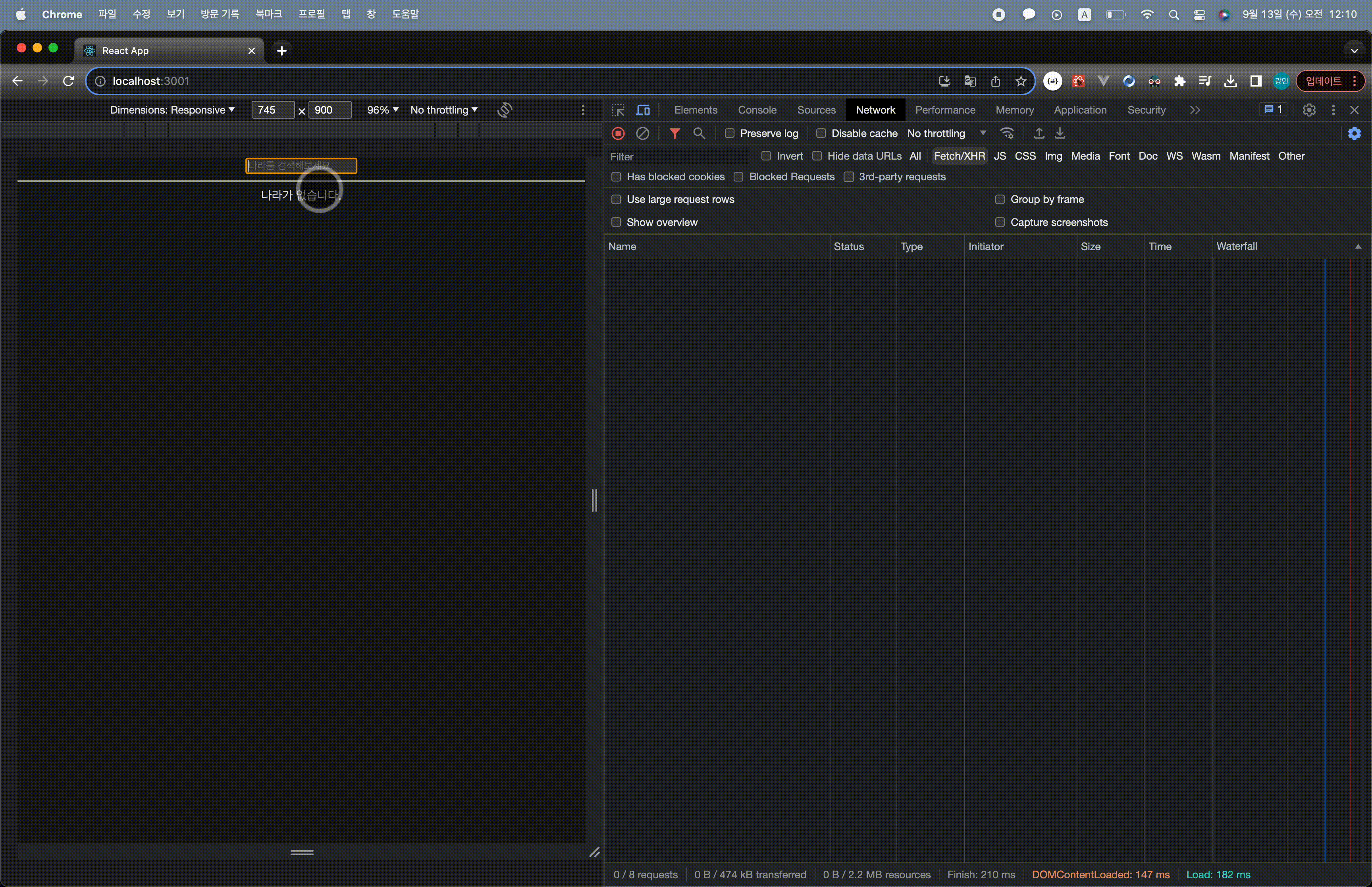Image resolution: width=1372 pixels, height=887 pixels.
Task: Toggle the network filter funnel icon
Action: (674, 134)
